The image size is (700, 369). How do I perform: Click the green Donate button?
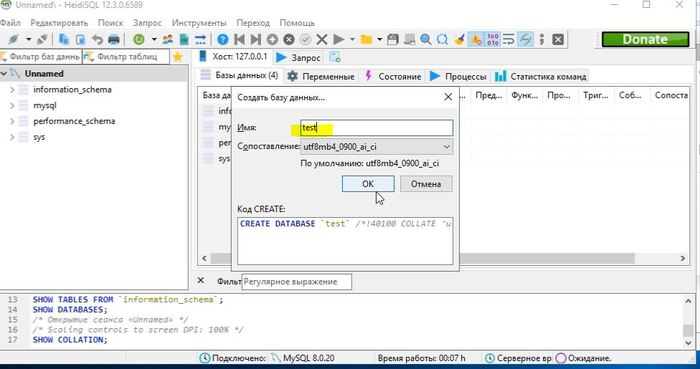646,39
